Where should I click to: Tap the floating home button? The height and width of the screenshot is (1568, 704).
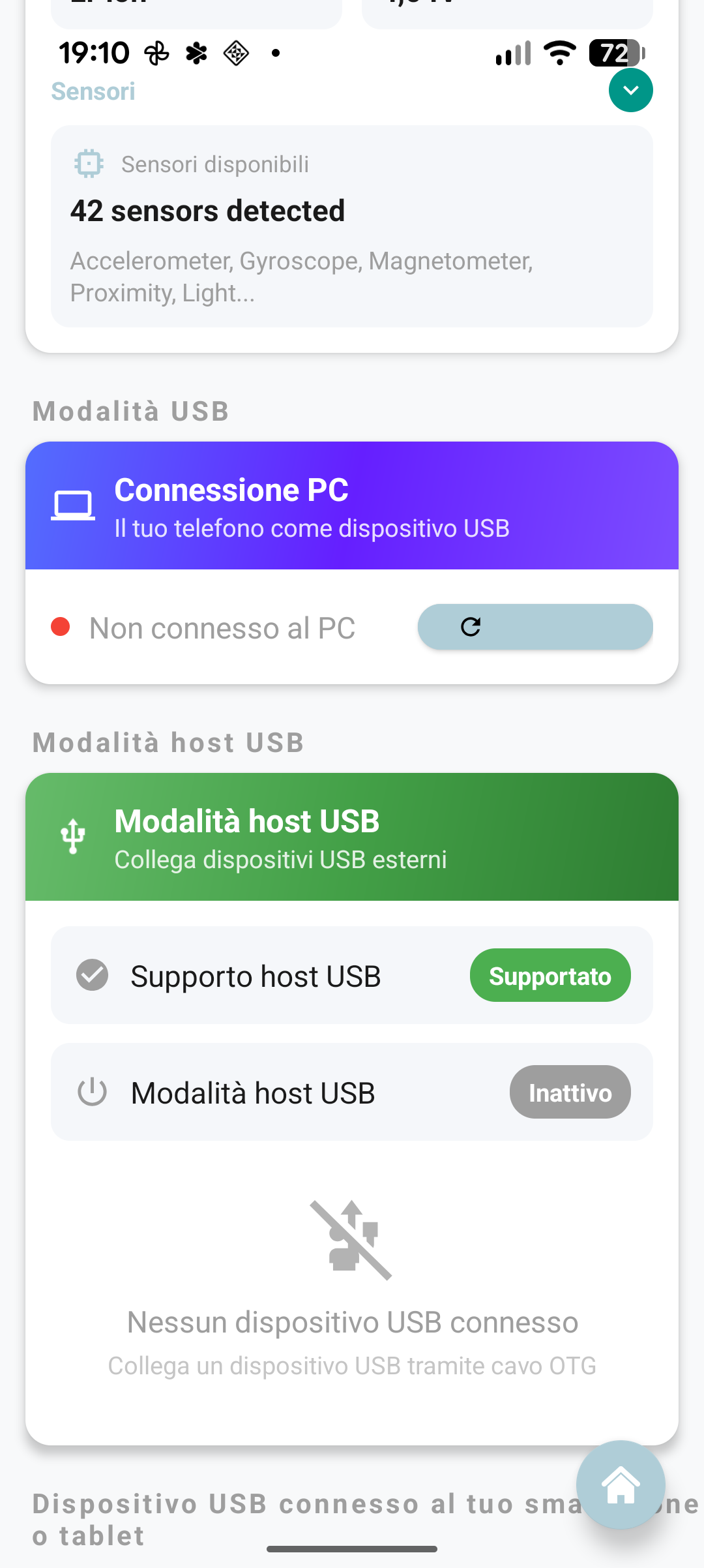(x=621, y=1485)
